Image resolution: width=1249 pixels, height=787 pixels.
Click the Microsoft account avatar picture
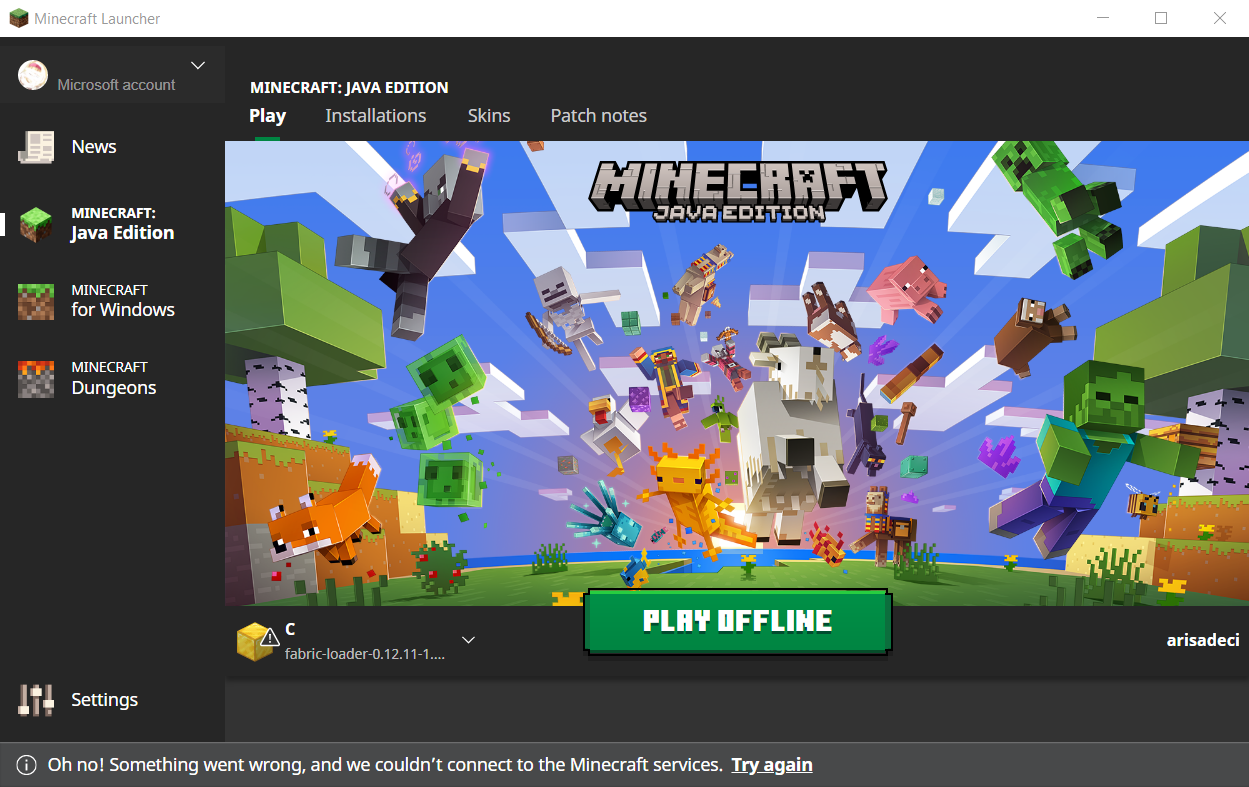(x=33, y=75)
